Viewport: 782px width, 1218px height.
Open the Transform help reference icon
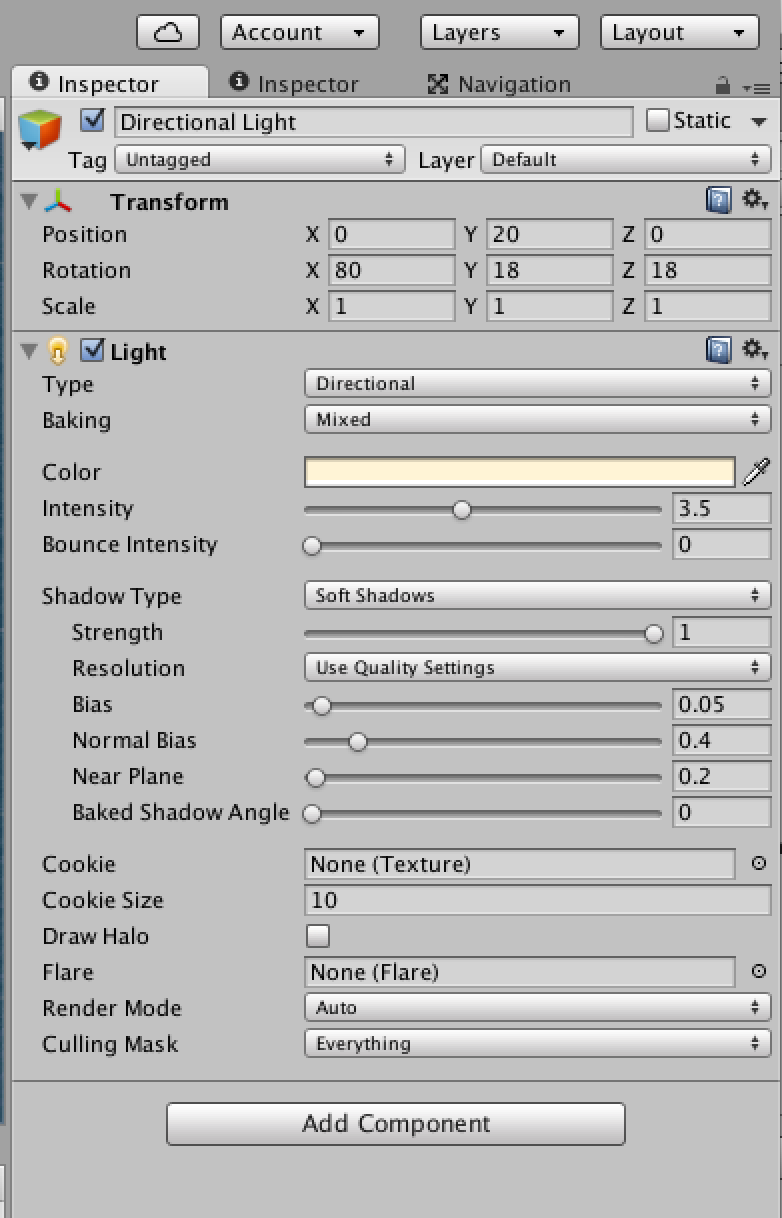click(x=718, y=202)
